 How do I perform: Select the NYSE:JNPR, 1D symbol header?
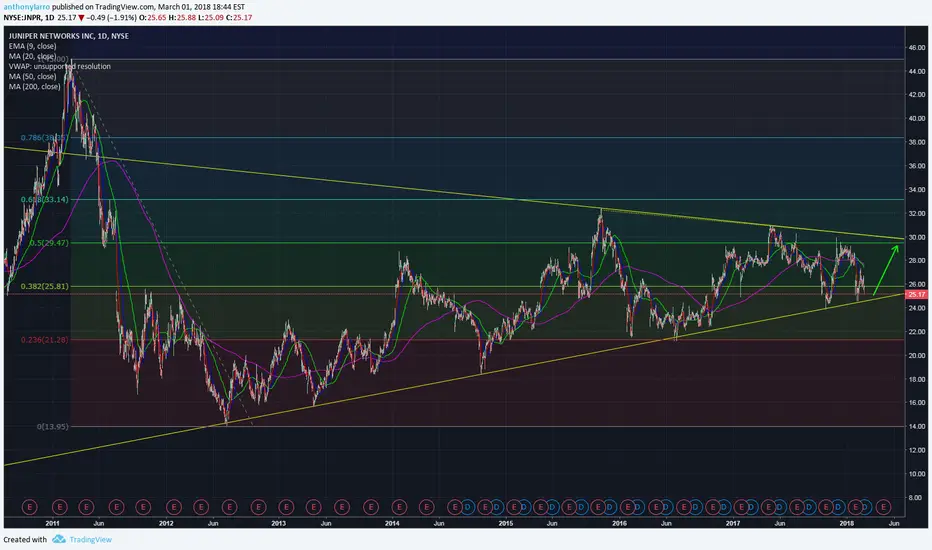(x=29, y=17)
